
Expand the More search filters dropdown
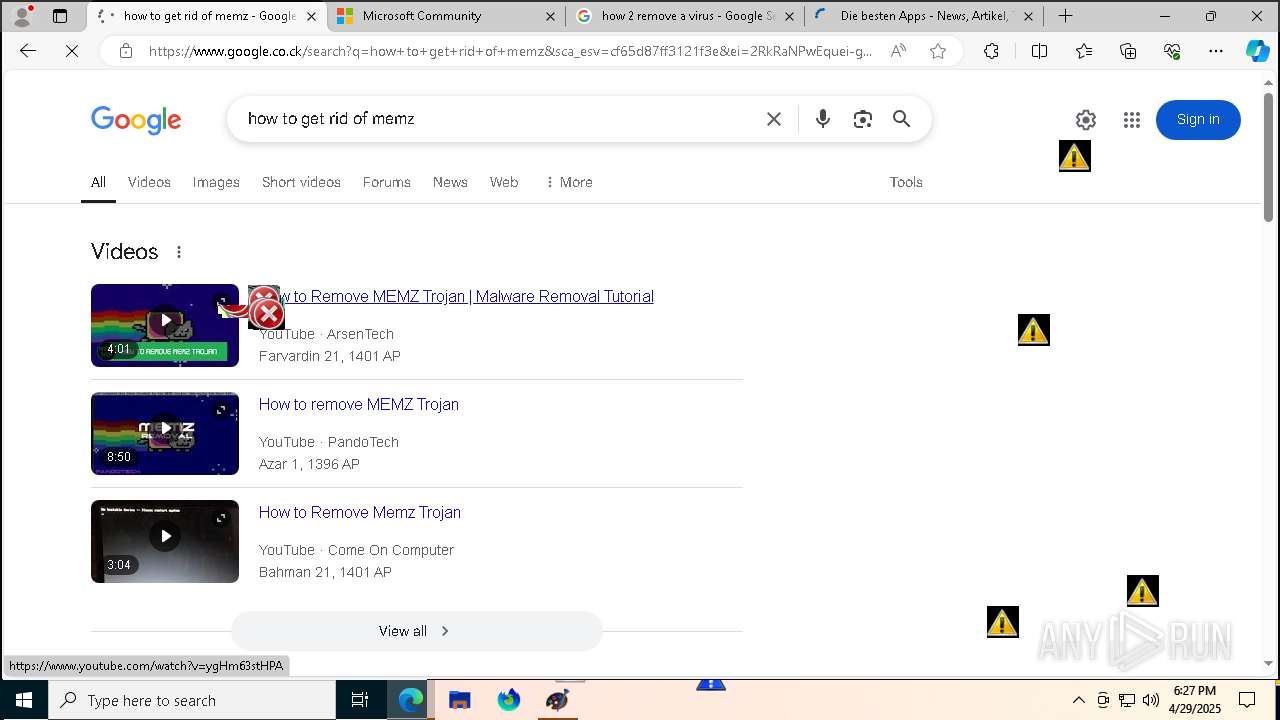[x=569, y=182]
